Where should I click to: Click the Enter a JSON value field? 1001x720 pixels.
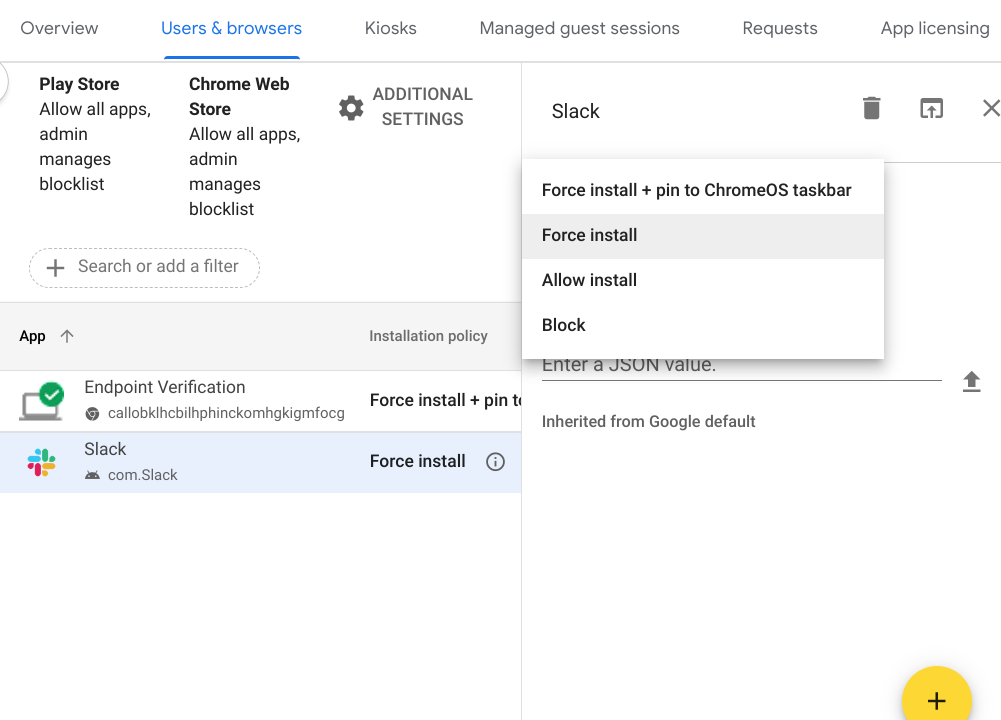pos(742,367)
